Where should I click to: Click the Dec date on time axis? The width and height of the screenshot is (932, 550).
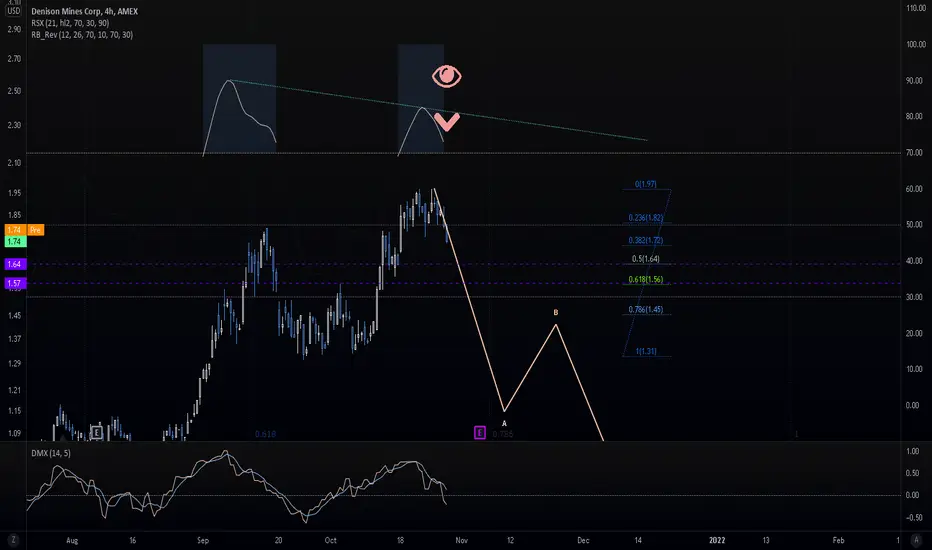[583, 540]
